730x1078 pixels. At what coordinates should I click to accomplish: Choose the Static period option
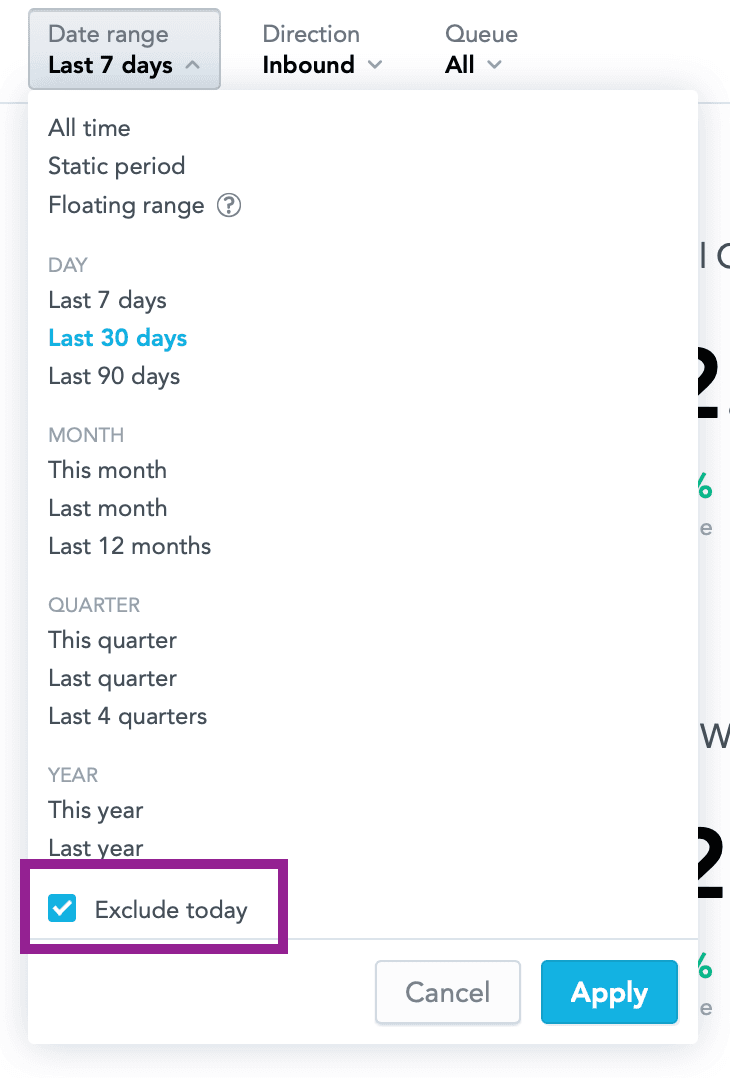(116, 166)
